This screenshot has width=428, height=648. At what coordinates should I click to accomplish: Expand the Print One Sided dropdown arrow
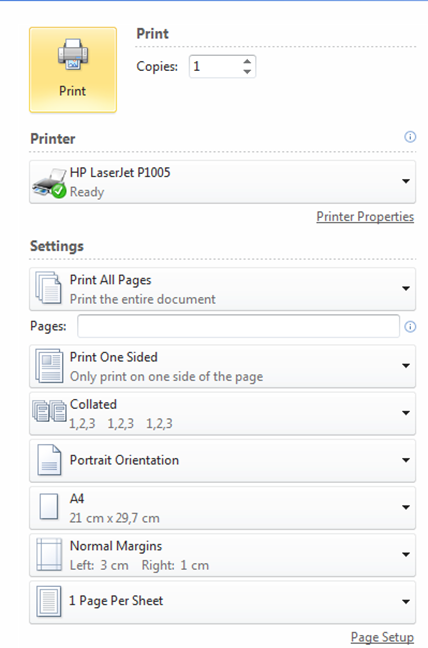click(406, 366)
